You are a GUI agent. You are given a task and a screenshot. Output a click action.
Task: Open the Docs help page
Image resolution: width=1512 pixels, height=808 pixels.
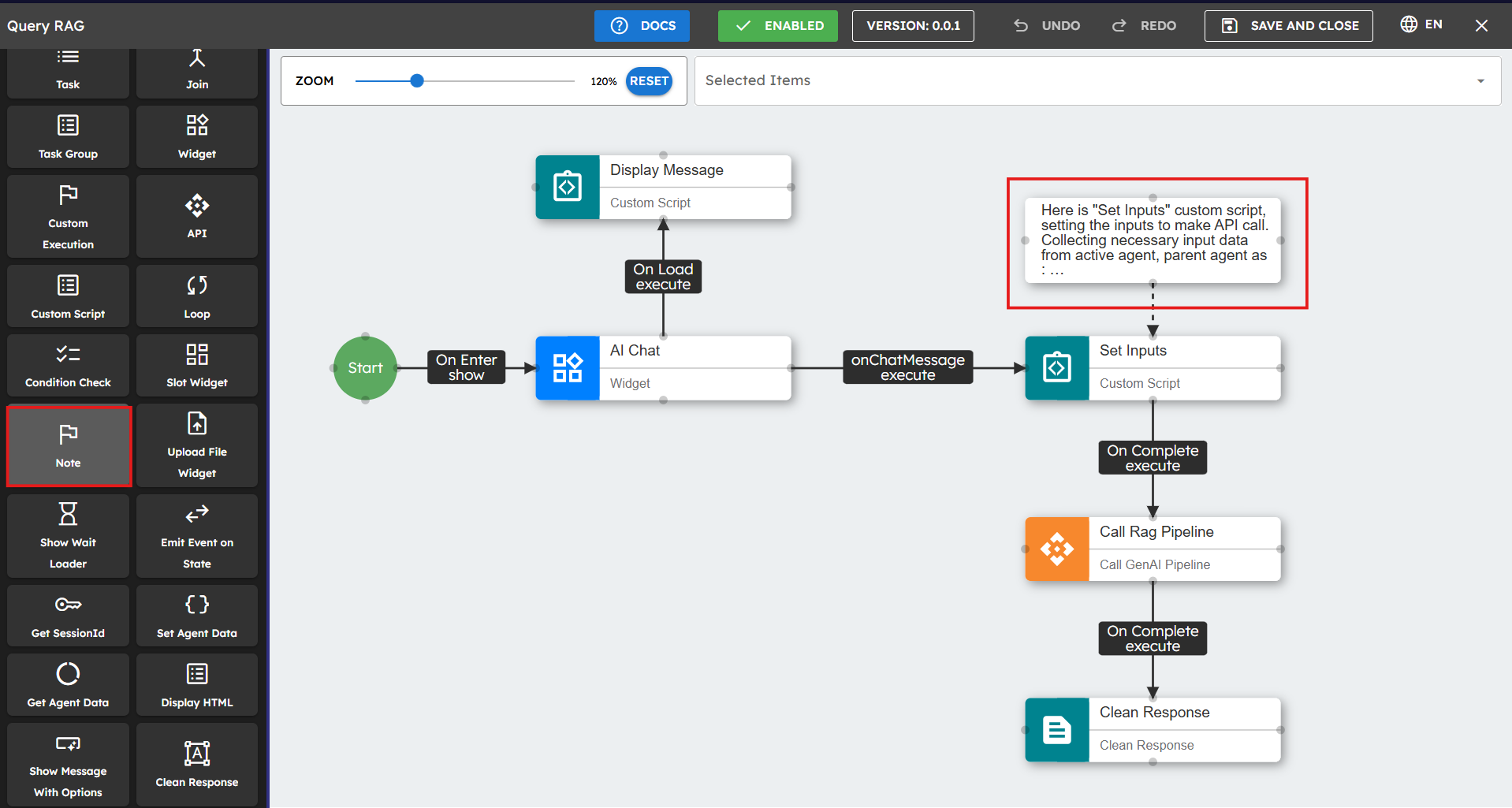[x=642, y=26]
